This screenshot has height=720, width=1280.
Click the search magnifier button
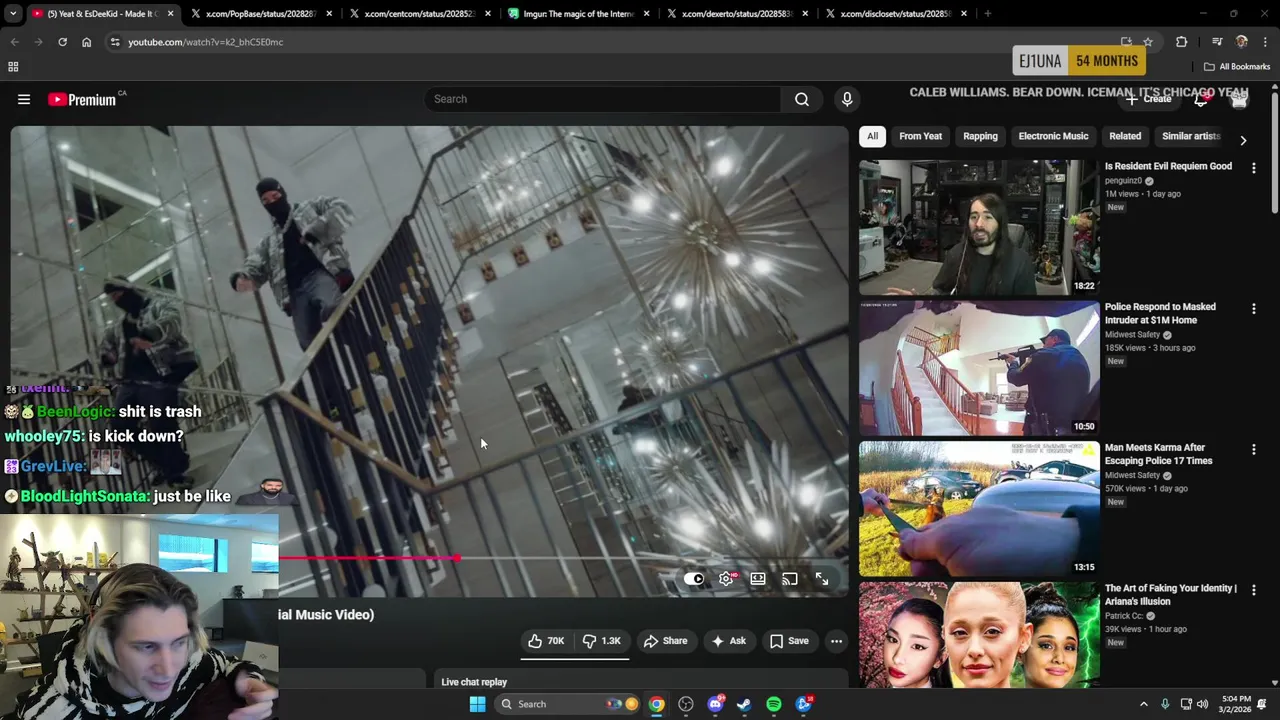[801, 99]
